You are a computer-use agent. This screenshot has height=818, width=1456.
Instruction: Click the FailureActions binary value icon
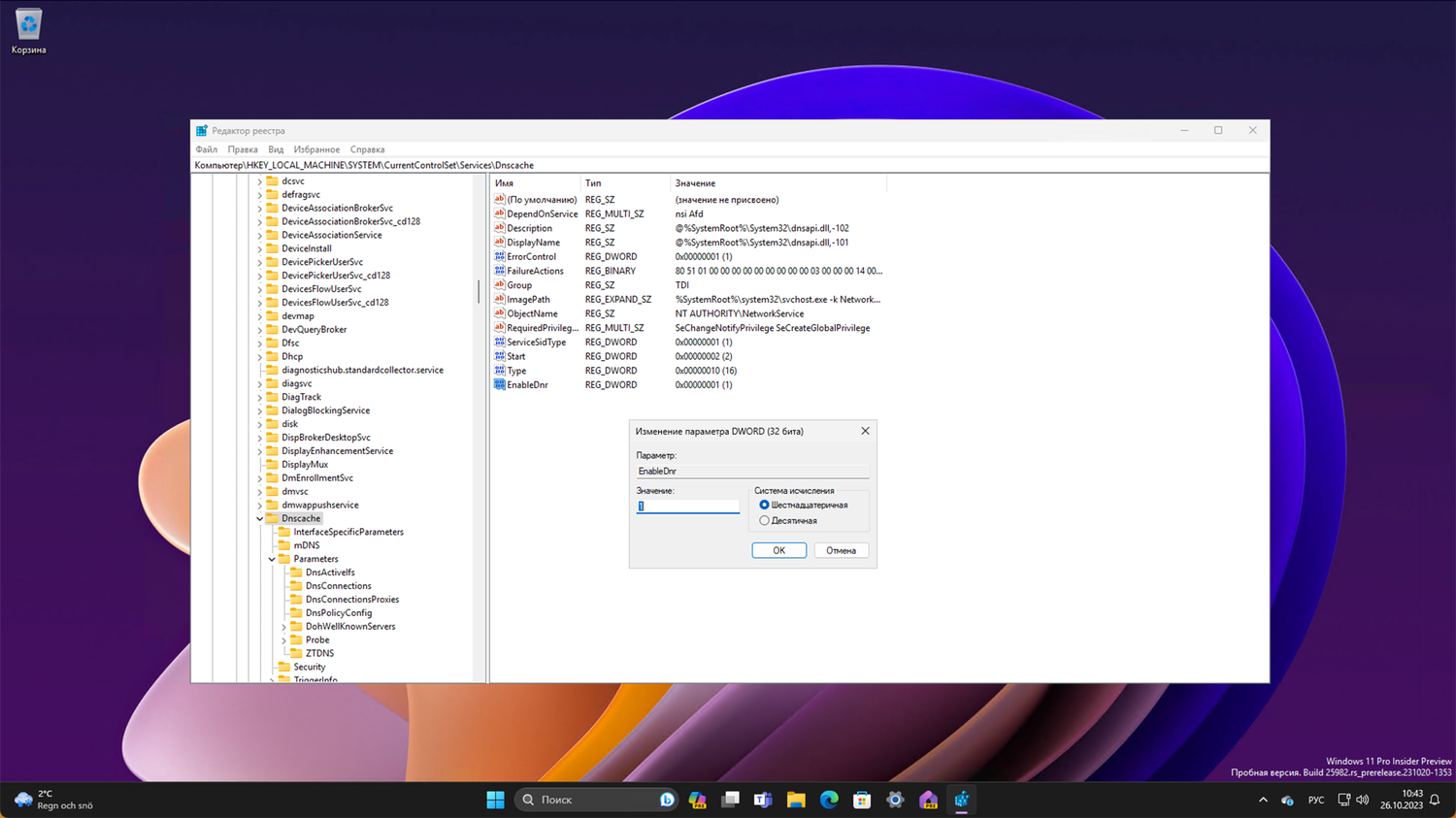click(499, 271)
